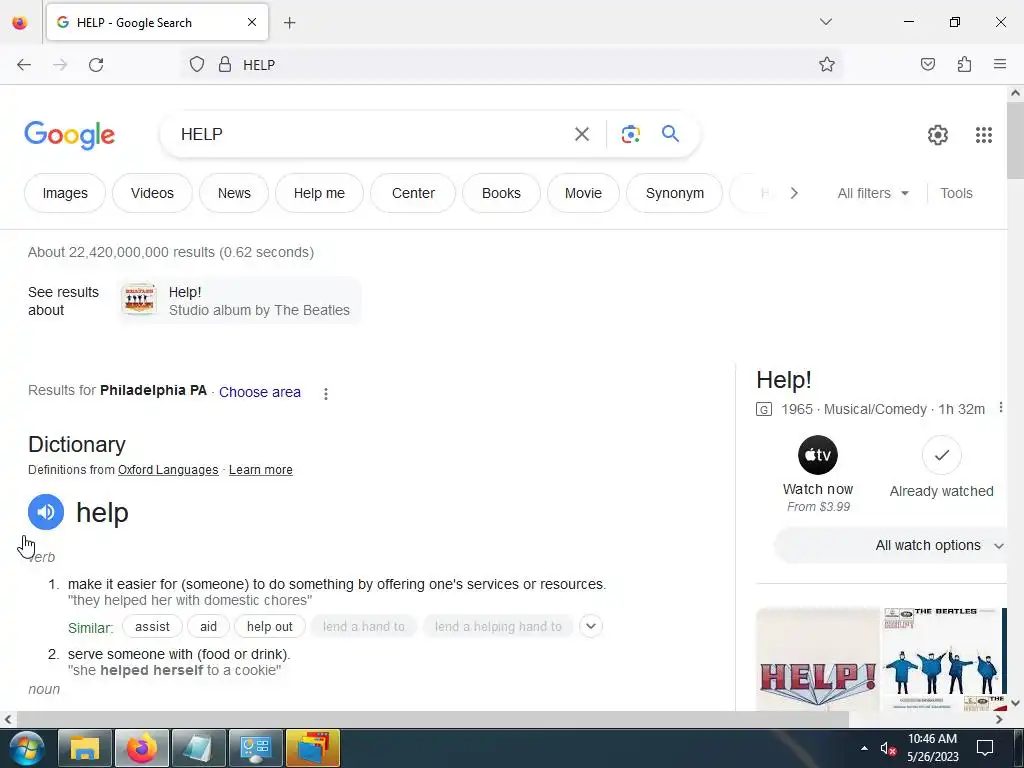1024x768 pixels.
Task: Show more search filter chips
Action: click(x=793, y=193)
